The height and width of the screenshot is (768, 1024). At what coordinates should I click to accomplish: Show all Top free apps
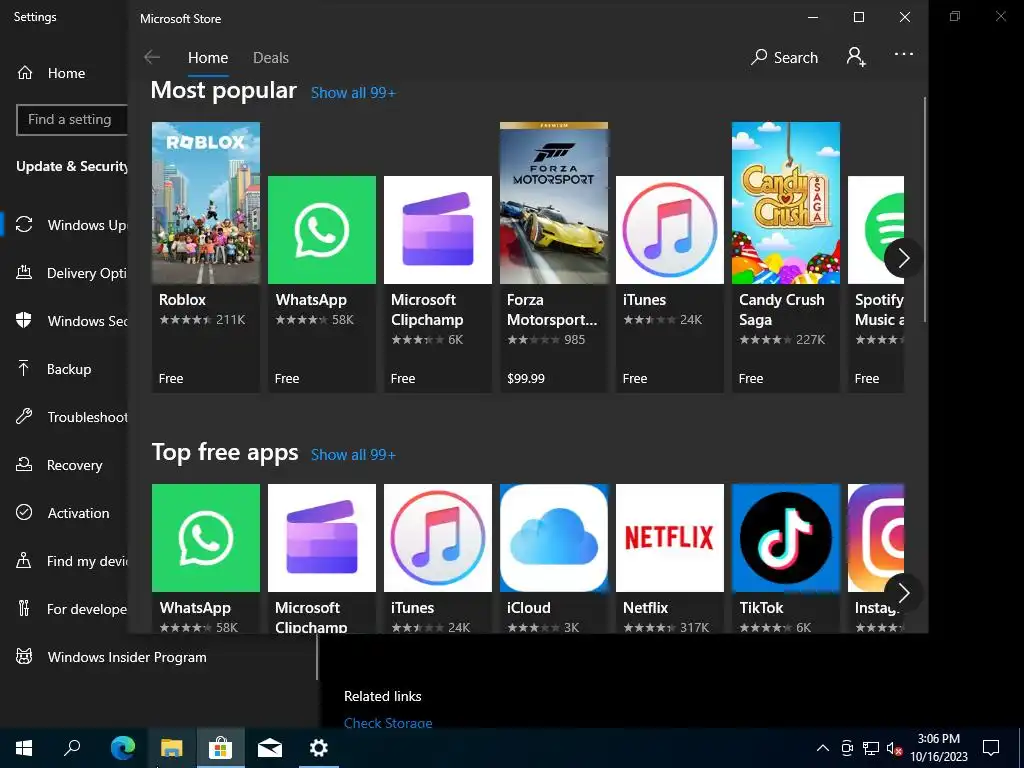pos(353,455)
